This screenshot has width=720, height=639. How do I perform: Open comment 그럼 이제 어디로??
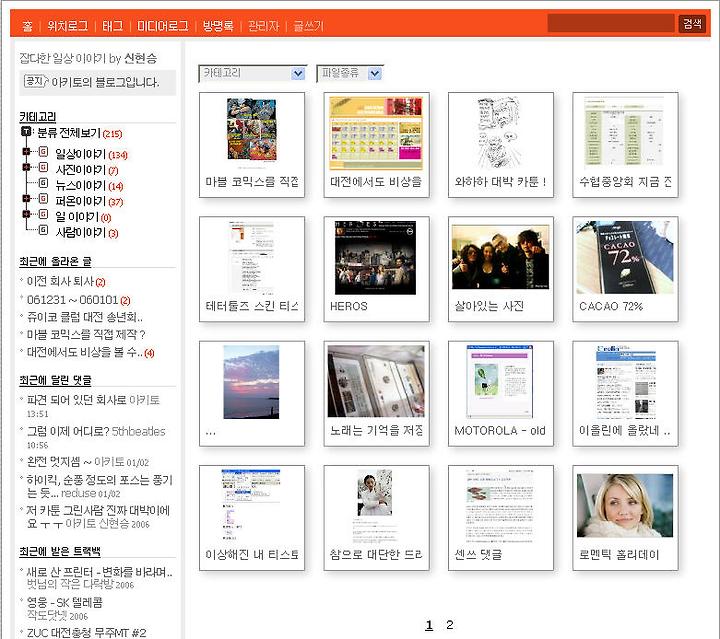[x=68, y=432]
